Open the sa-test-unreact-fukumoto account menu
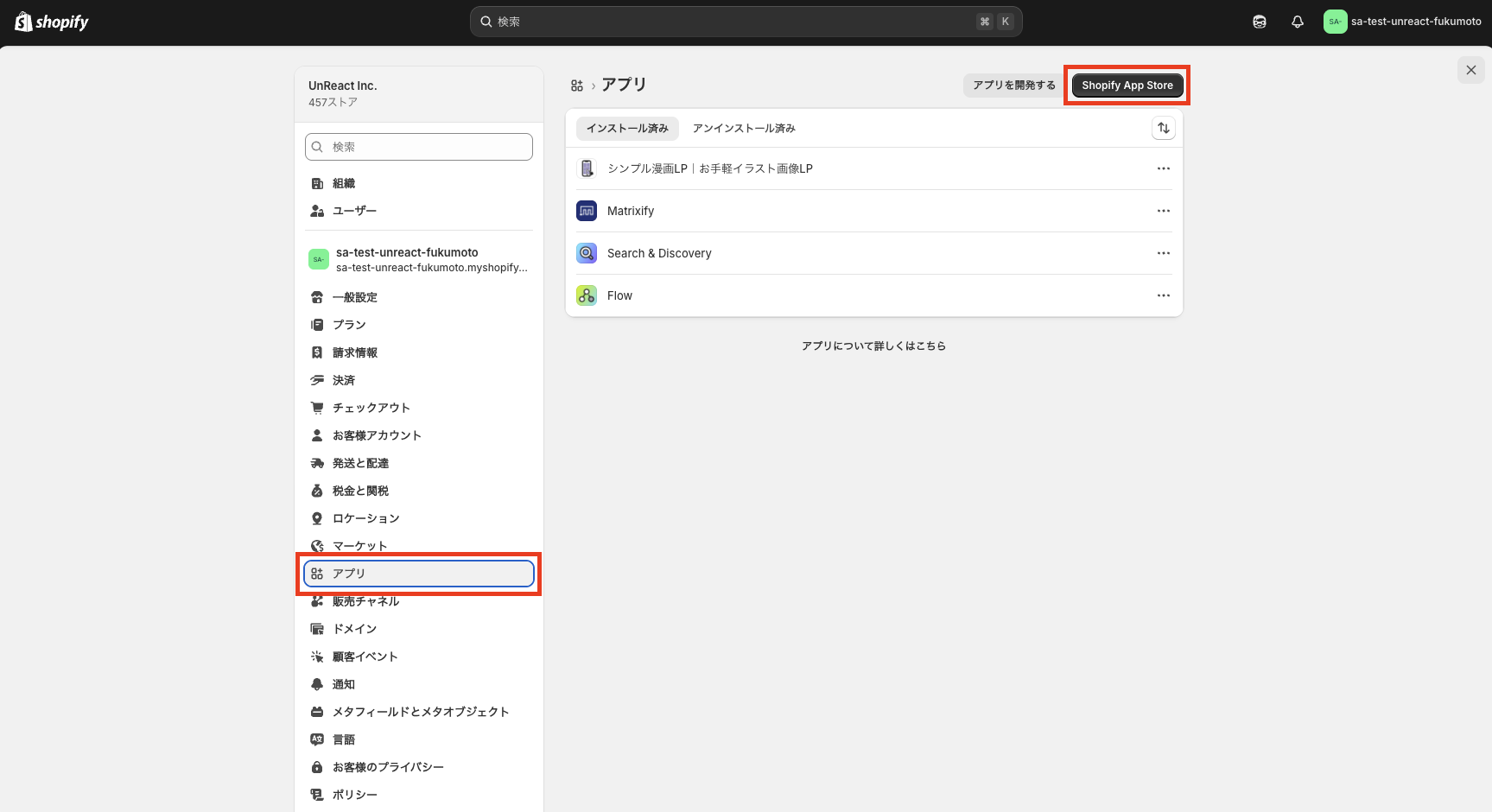 [1402, 22]
